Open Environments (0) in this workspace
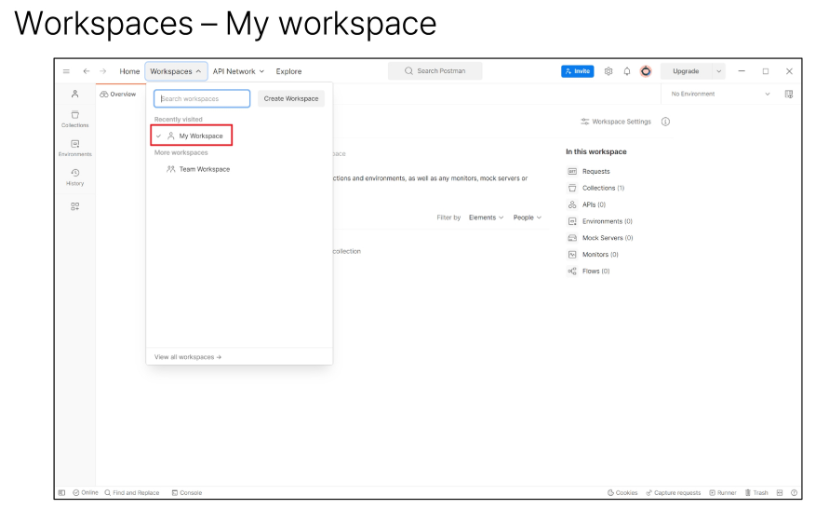 point(600,221)
